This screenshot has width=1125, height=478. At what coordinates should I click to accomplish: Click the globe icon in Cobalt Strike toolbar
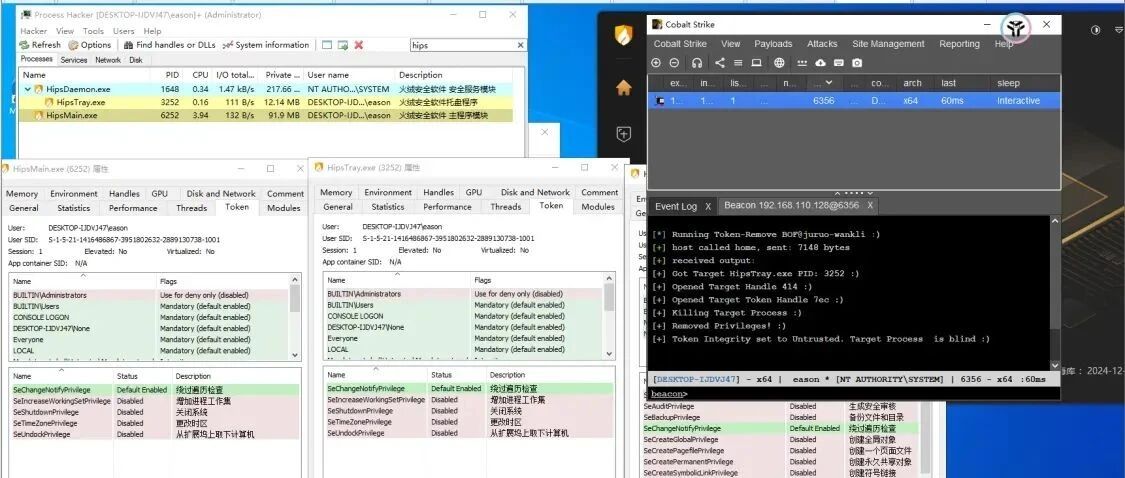(779, 63)
